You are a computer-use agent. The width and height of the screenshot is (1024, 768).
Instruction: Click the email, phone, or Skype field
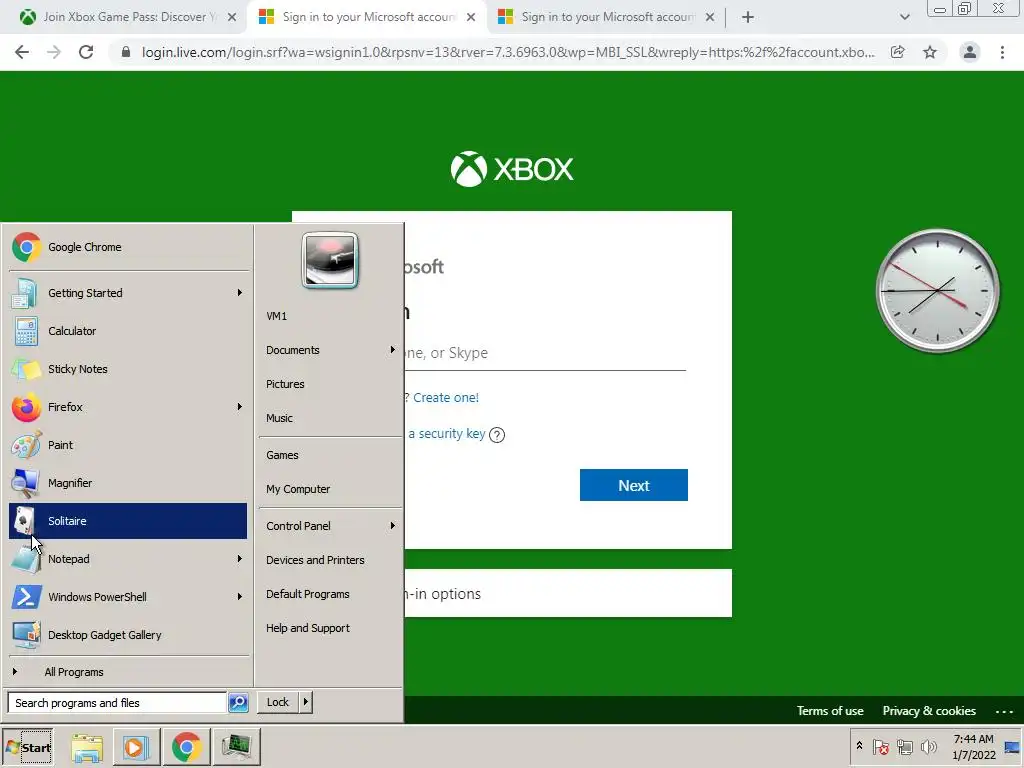click(x=545, y=353)
